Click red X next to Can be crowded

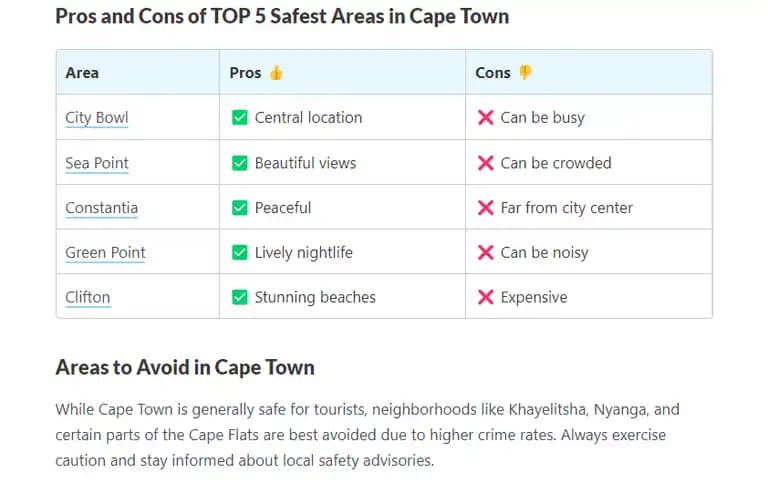pos(485,163)
